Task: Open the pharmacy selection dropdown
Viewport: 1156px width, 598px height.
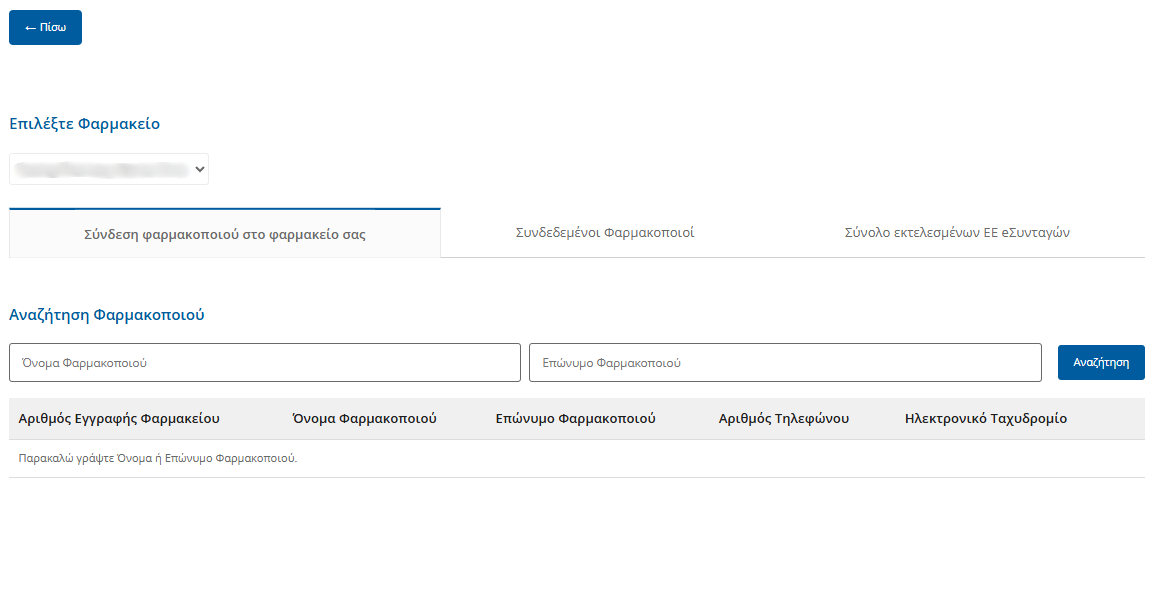Action: click(109, 170)
